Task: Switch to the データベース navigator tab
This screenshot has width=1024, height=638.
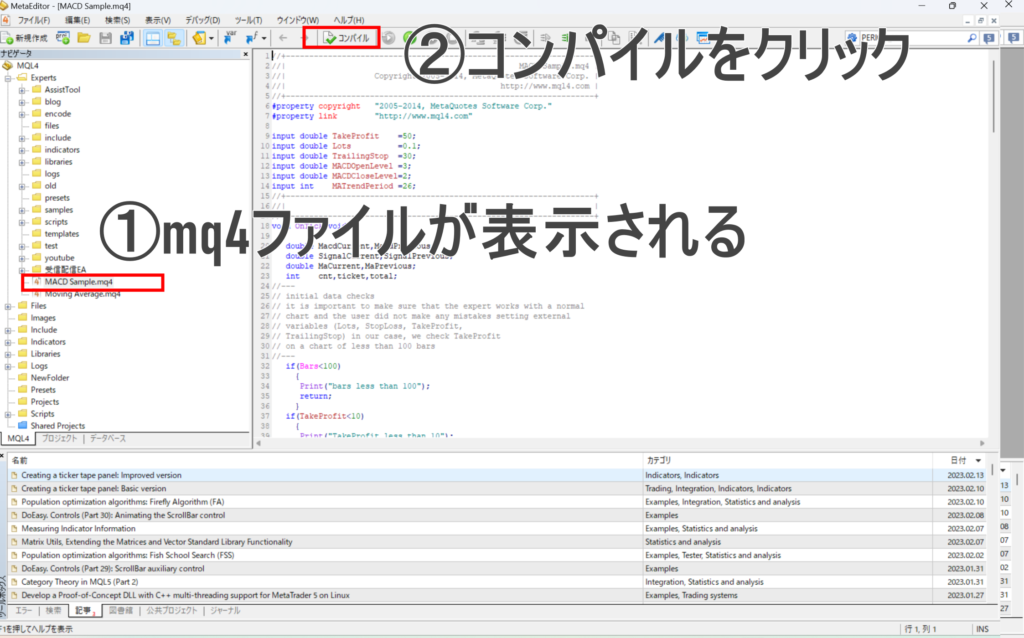Action: (x=108, y=439)
